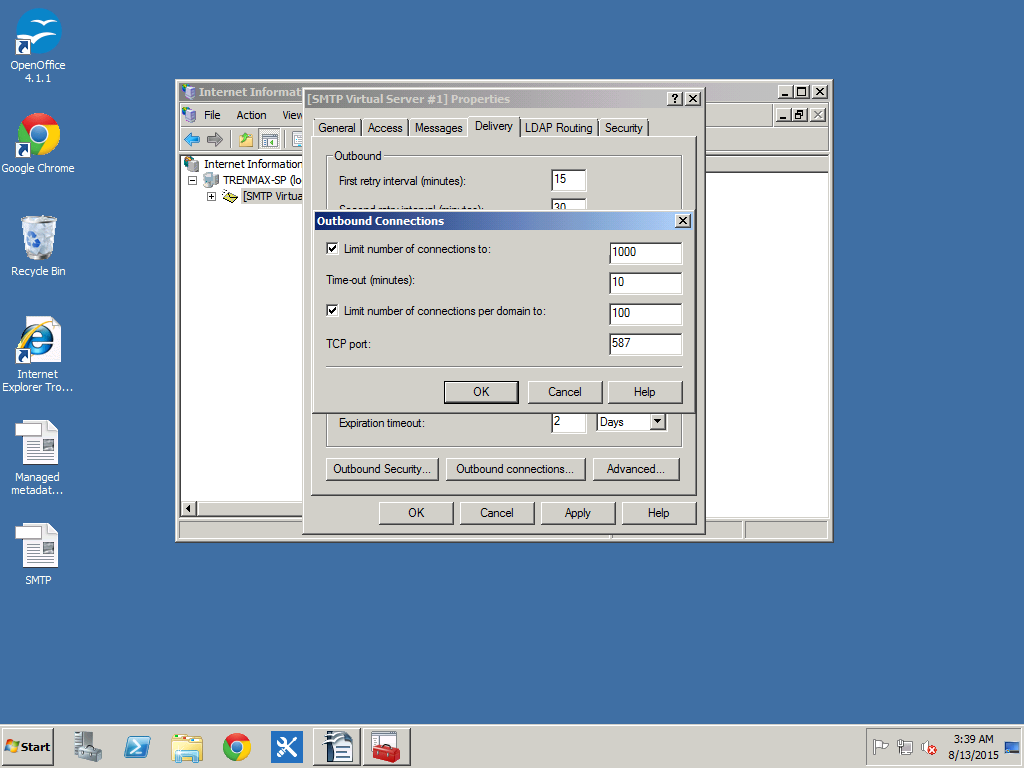Open OpenOffice 4.1.1 desktop shortcut
The image size is (1024, 768).
coord(38,46)
